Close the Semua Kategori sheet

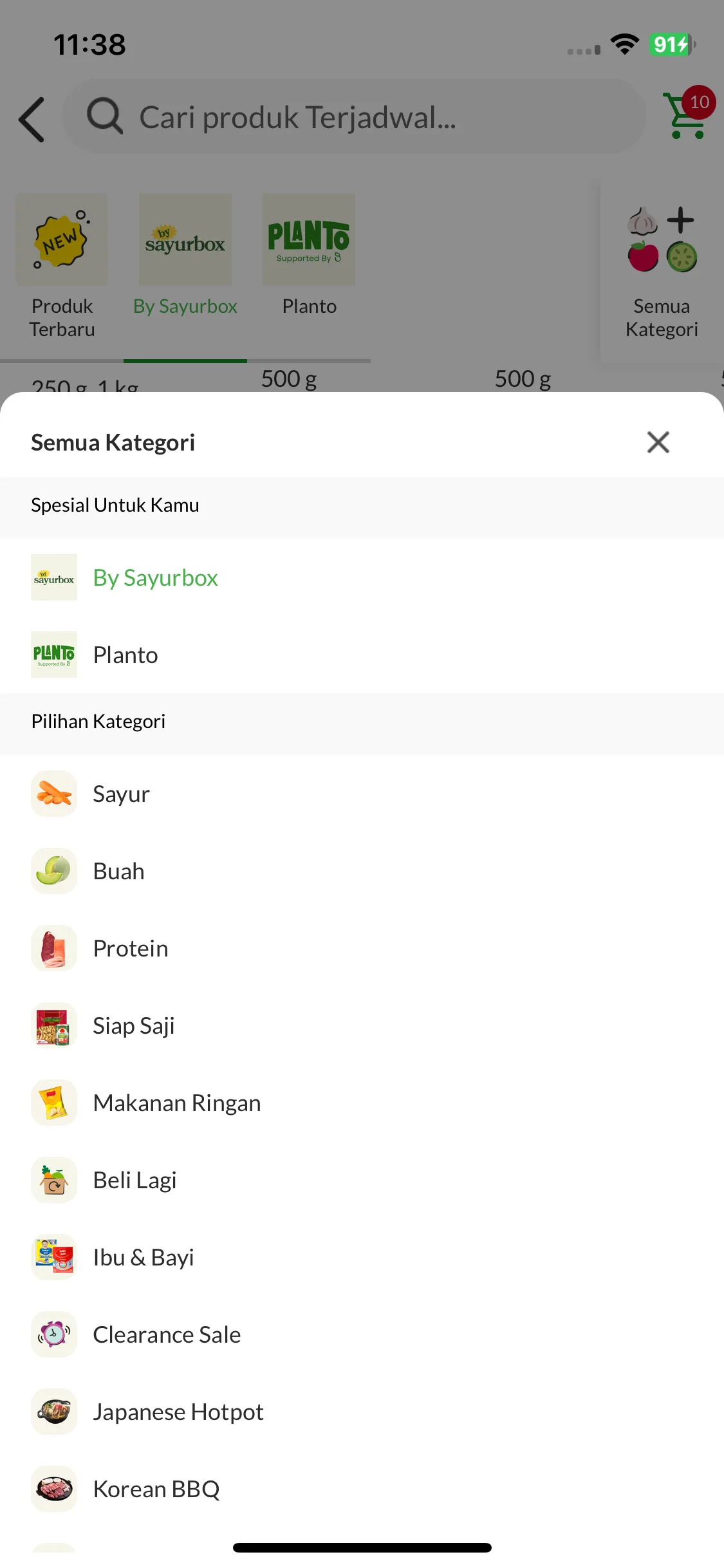[658, 442]
